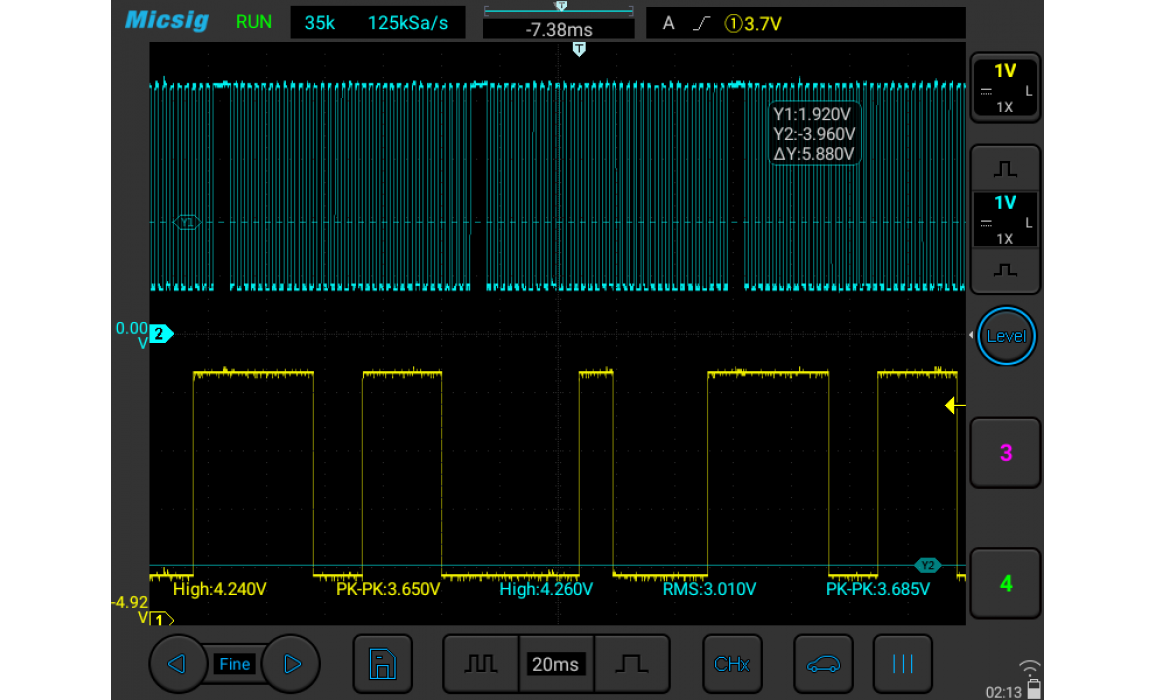Tap the short pulse icon below cyan 1V

1005,271
